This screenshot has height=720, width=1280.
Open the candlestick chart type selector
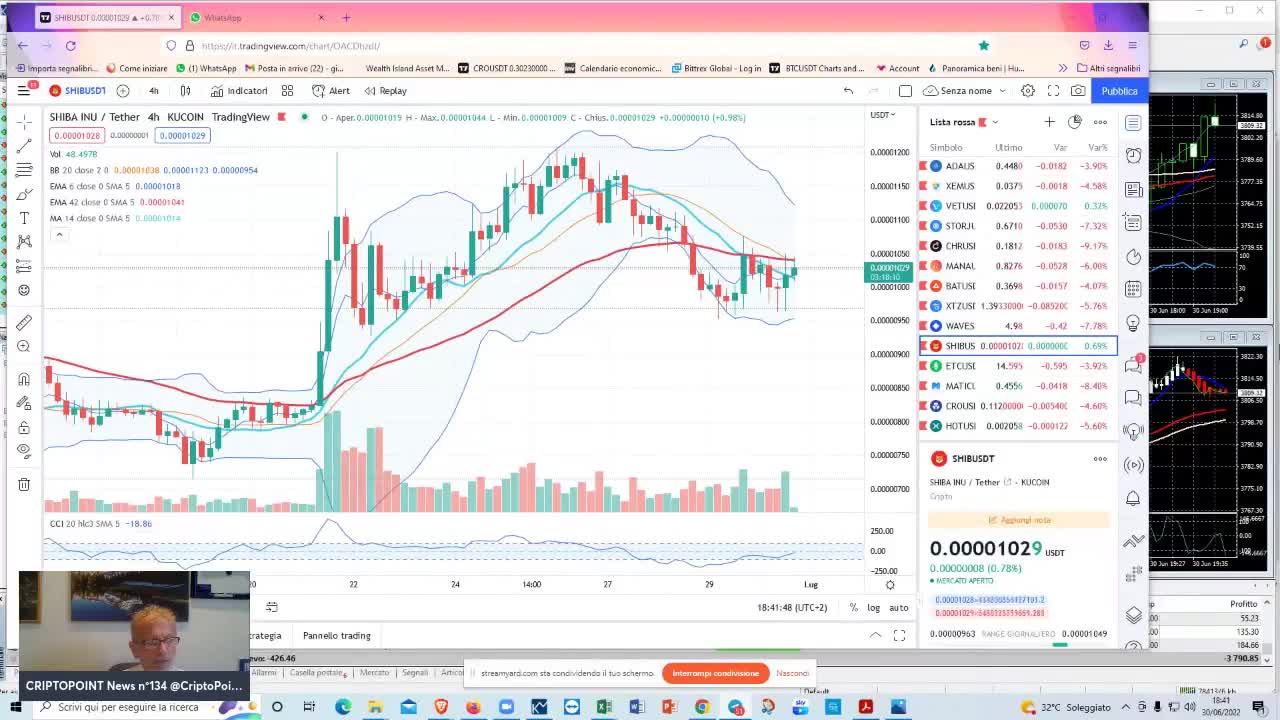tap(185, 91)
